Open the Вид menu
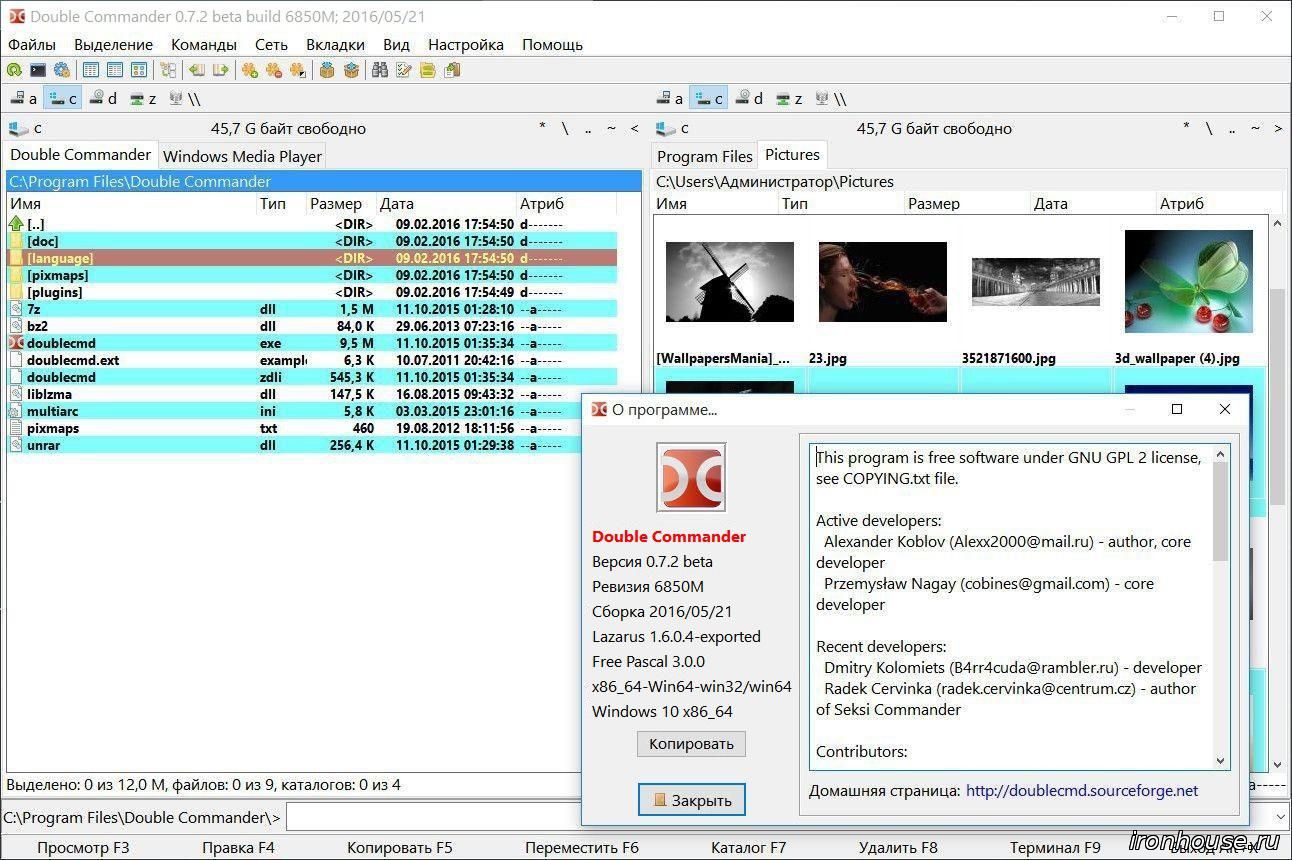 pyautogui.click(x=396, y=44)
